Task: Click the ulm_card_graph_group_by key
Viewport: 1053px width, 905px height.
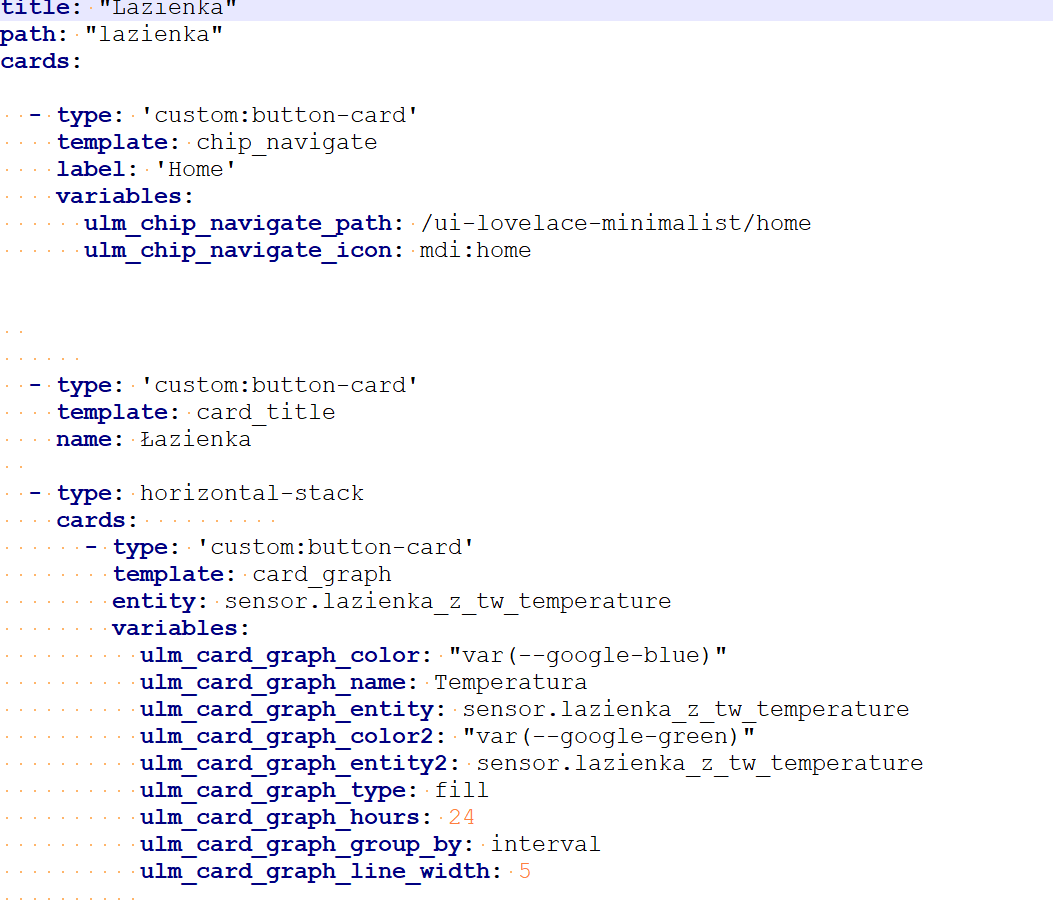Action: pyautogui.click(x=301, y=845)
